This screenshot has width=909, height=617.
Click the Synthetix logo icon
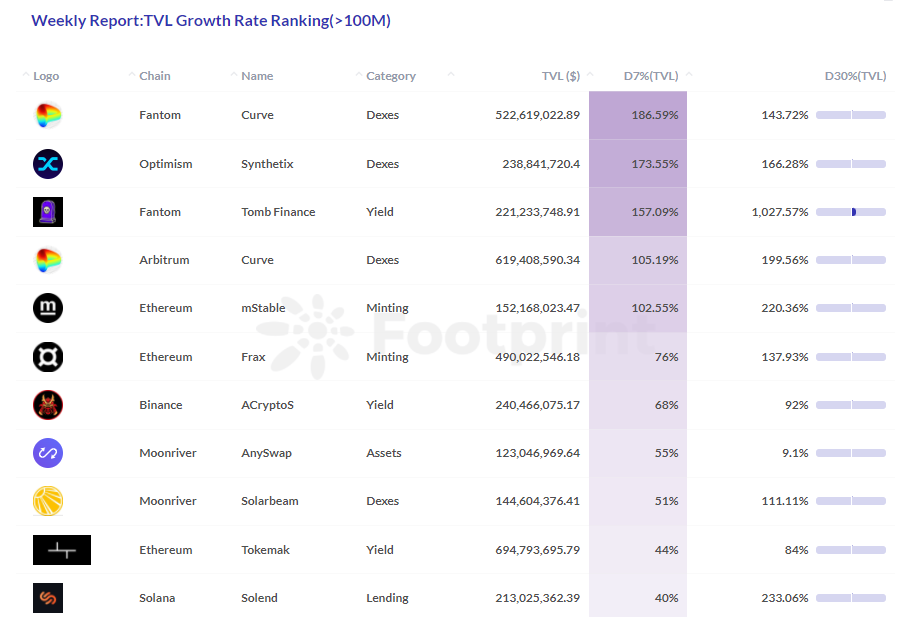click(x=48, y=164)
